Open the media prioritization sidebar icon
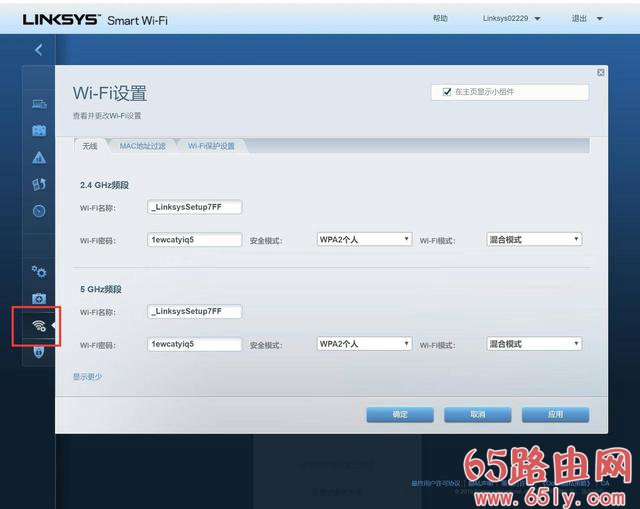This screenshot has height=509, width=640. coord(39,184)
